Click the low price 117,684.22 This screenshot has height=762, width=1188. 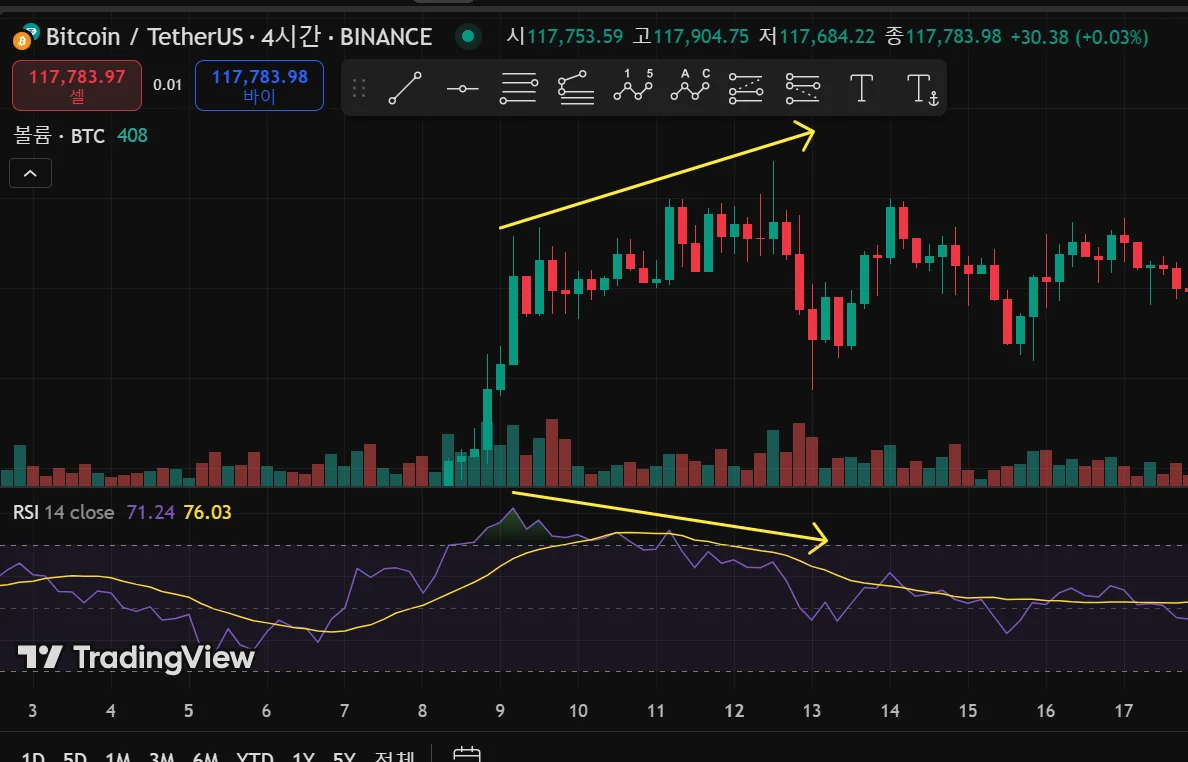coord(827,36)
